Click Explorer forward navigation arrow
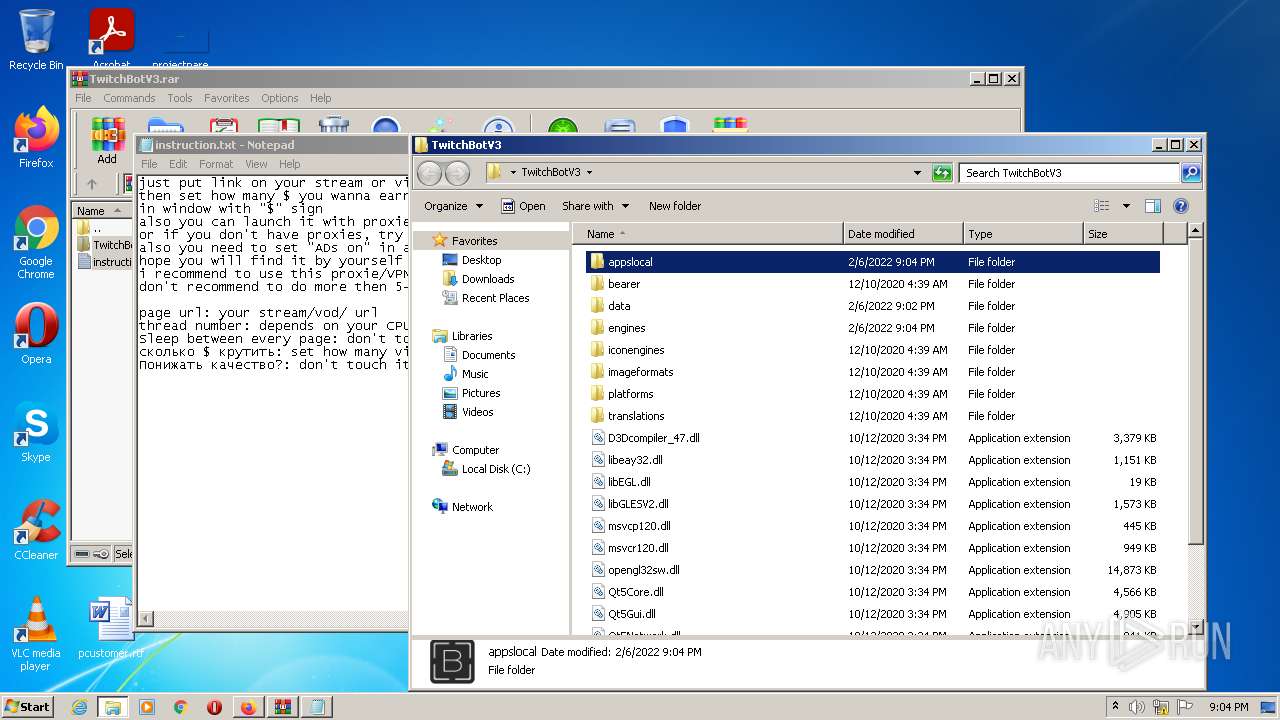1280x720 pixels. (457, 173)
